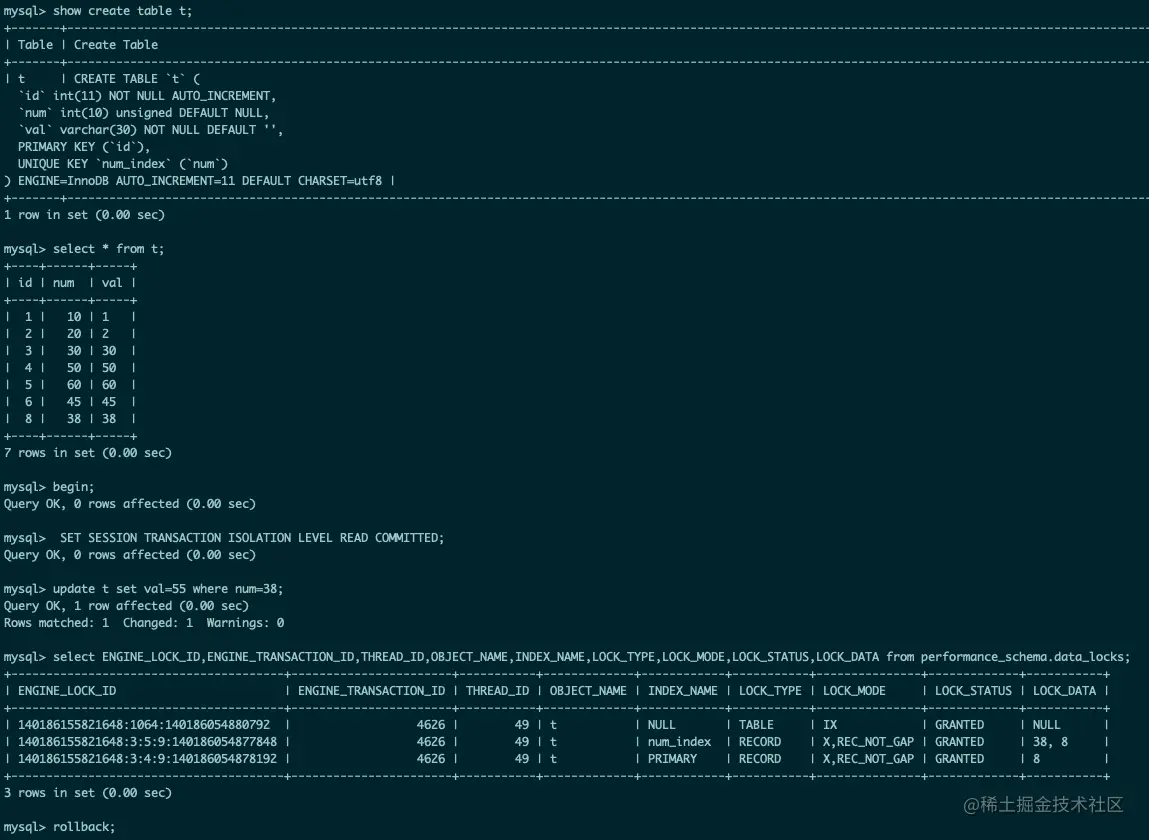Click lock ID '140186155821648:3:5:9:140186054877848'
This screenshot has height=840, width=1149.
tap(147, 742)
